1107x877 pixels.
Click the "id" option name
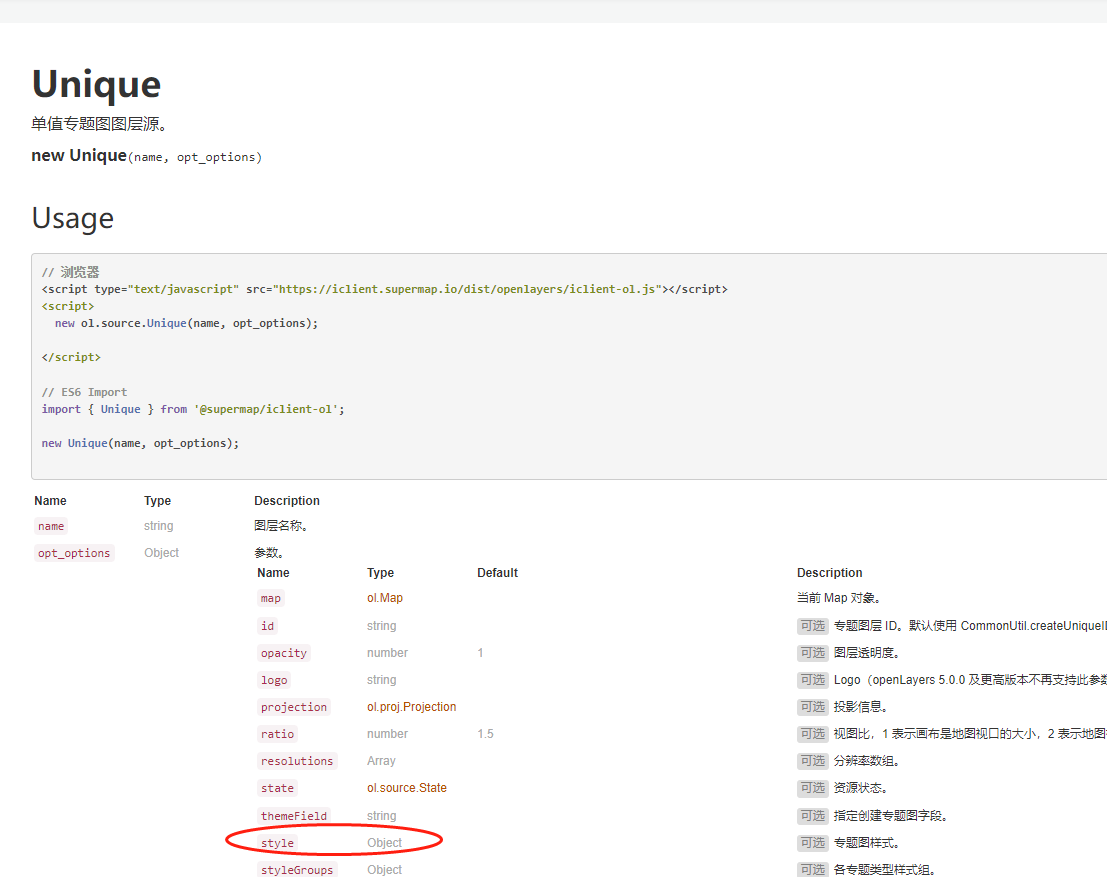268,626
